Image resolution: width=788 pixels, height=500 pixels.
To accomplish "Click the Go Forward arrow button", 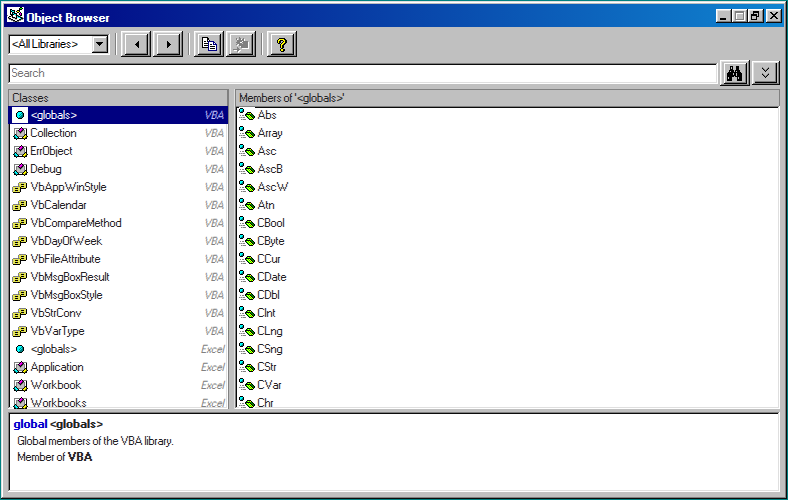I will 168,44.
